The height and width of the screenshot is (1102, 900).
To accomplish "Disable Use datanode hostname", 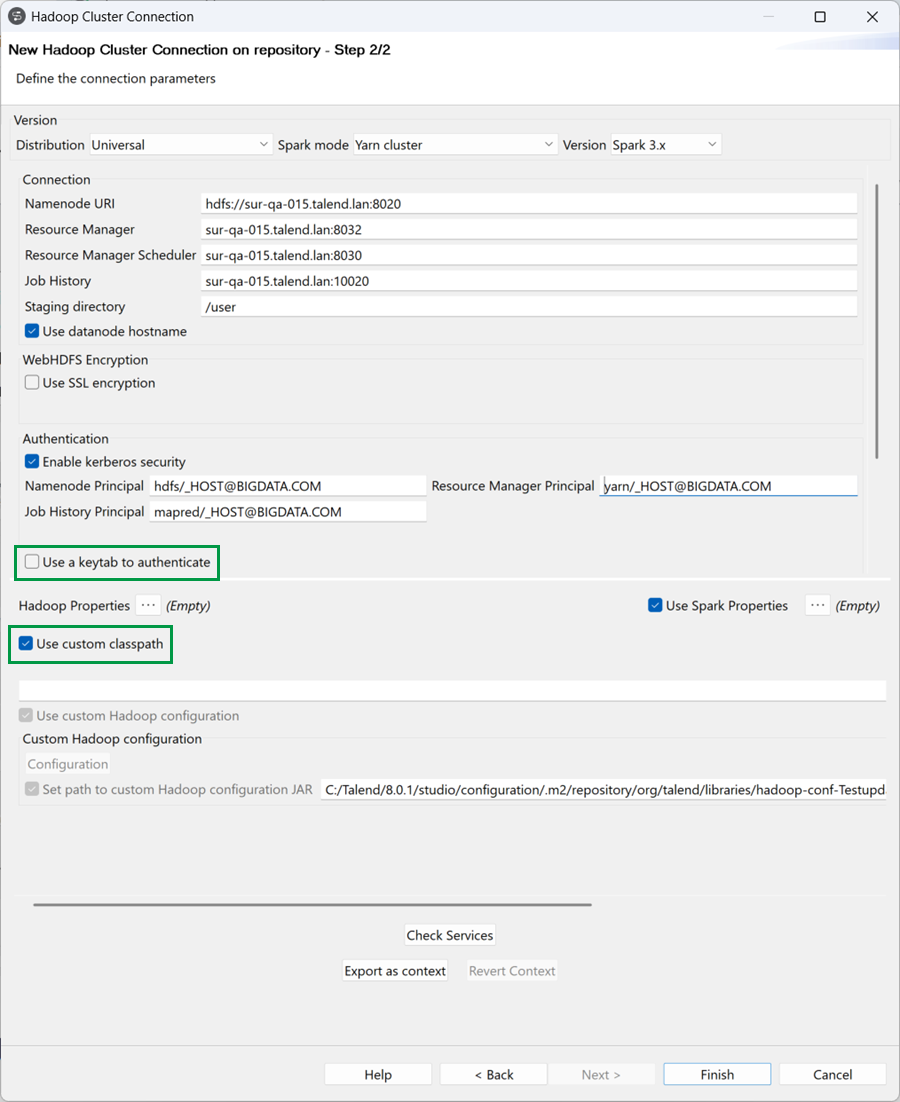I will (31, 330).
